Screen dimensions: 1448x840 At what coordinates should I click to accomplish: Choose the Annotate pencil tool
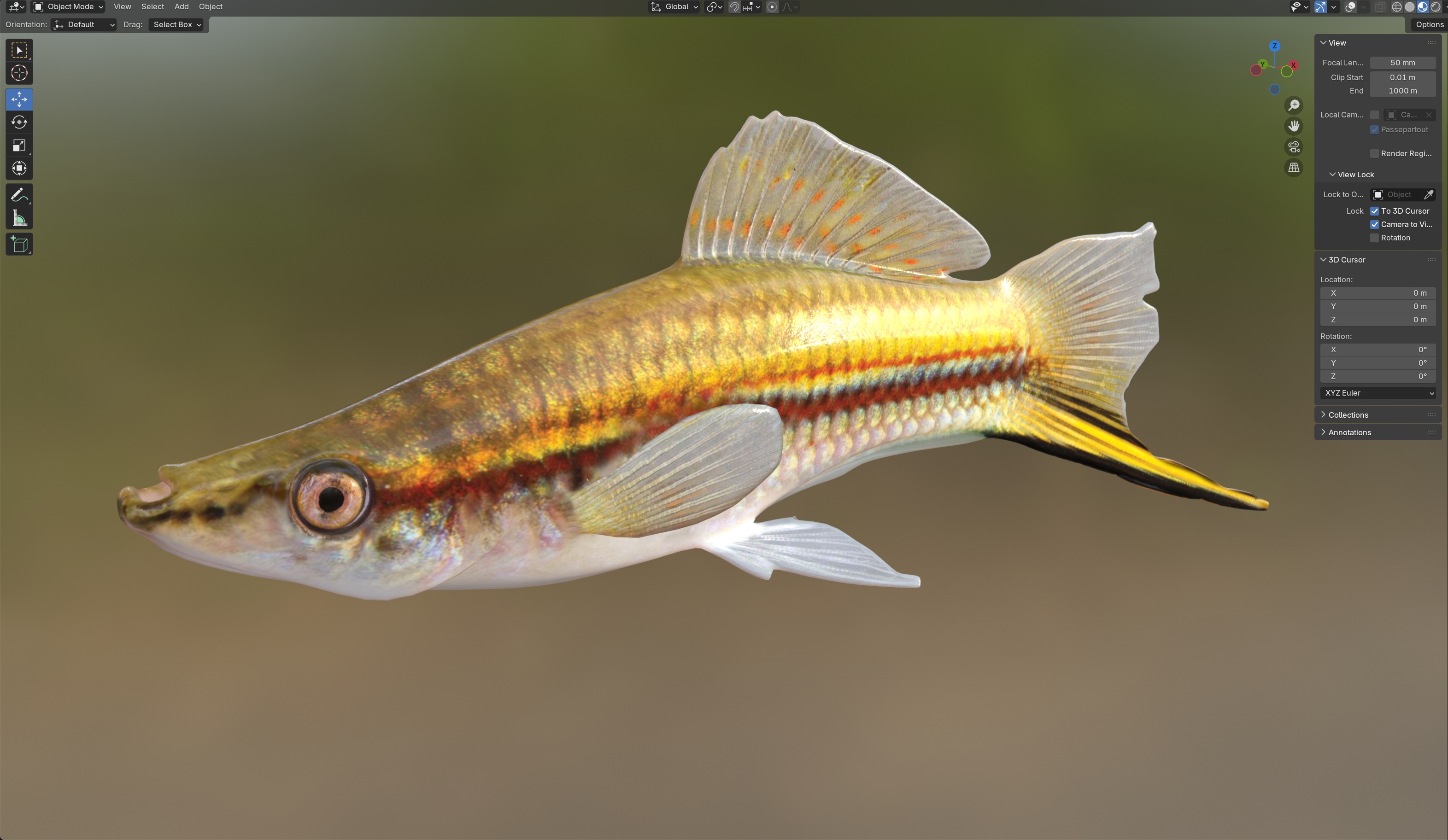(x=19, y=195)
